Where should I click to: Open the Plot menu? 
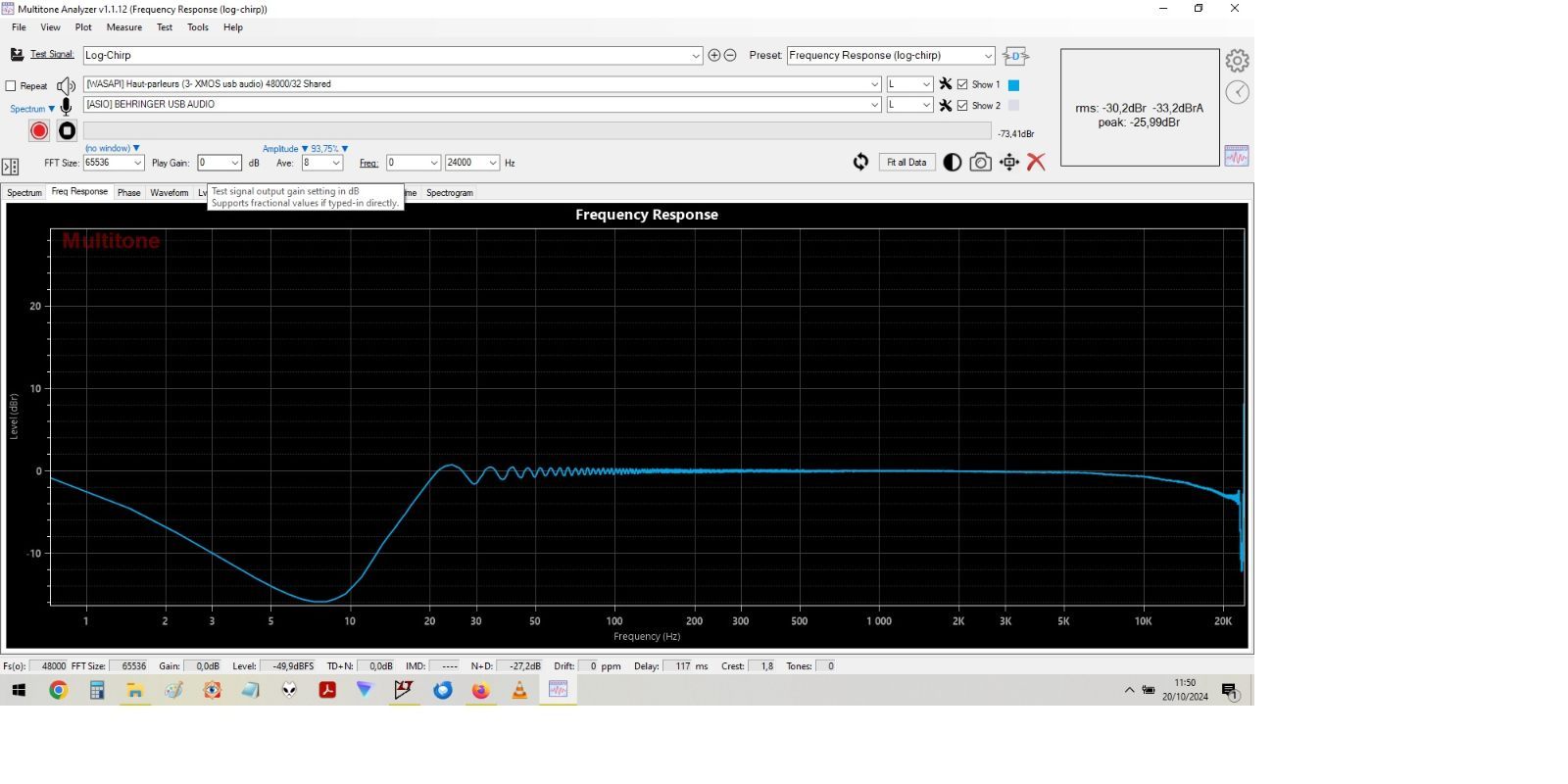click(x=83, y=27)
